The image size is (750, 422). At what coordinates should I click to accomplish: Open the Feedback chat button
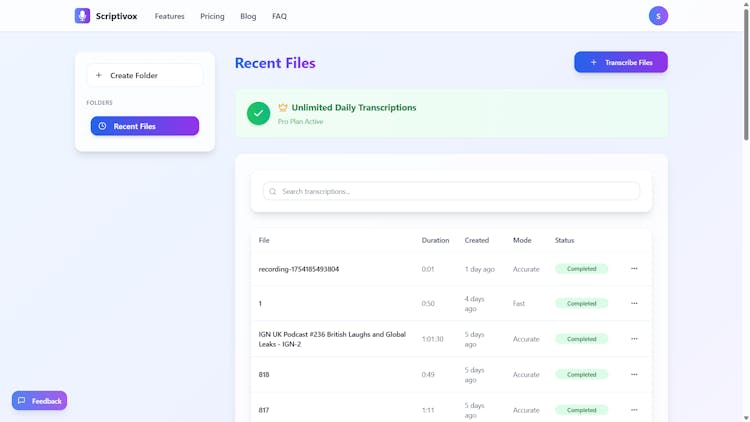pyautogui.click(x=40, y=401)
